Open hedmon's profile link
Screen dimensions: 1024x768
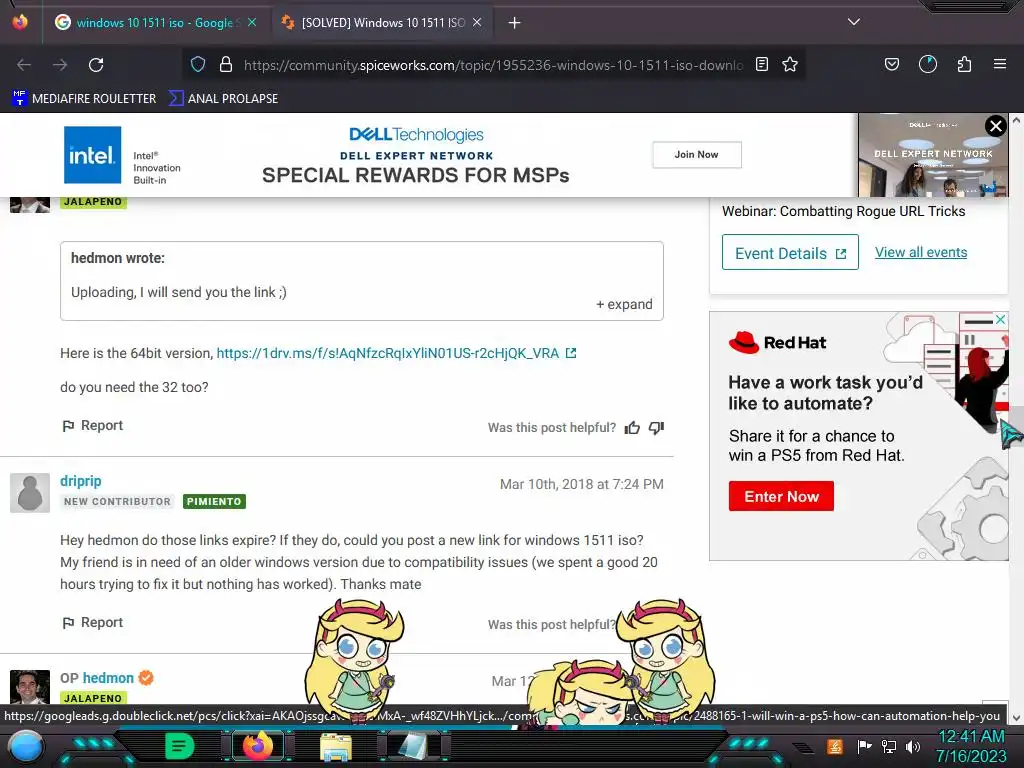click(108, 679)
